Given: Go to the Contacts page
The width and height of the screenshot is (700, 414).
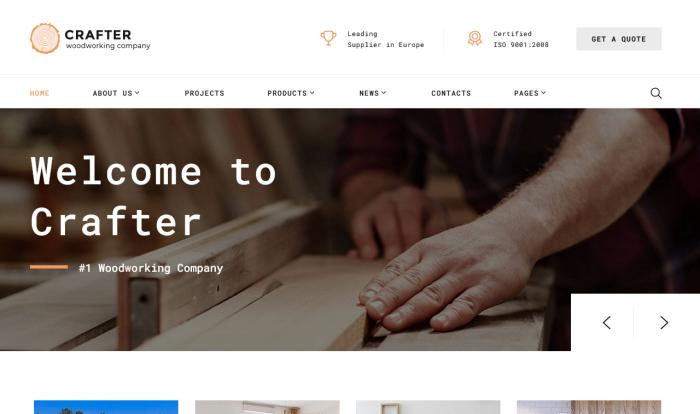Looking at the screenshot, I should (x=451, y=93).
